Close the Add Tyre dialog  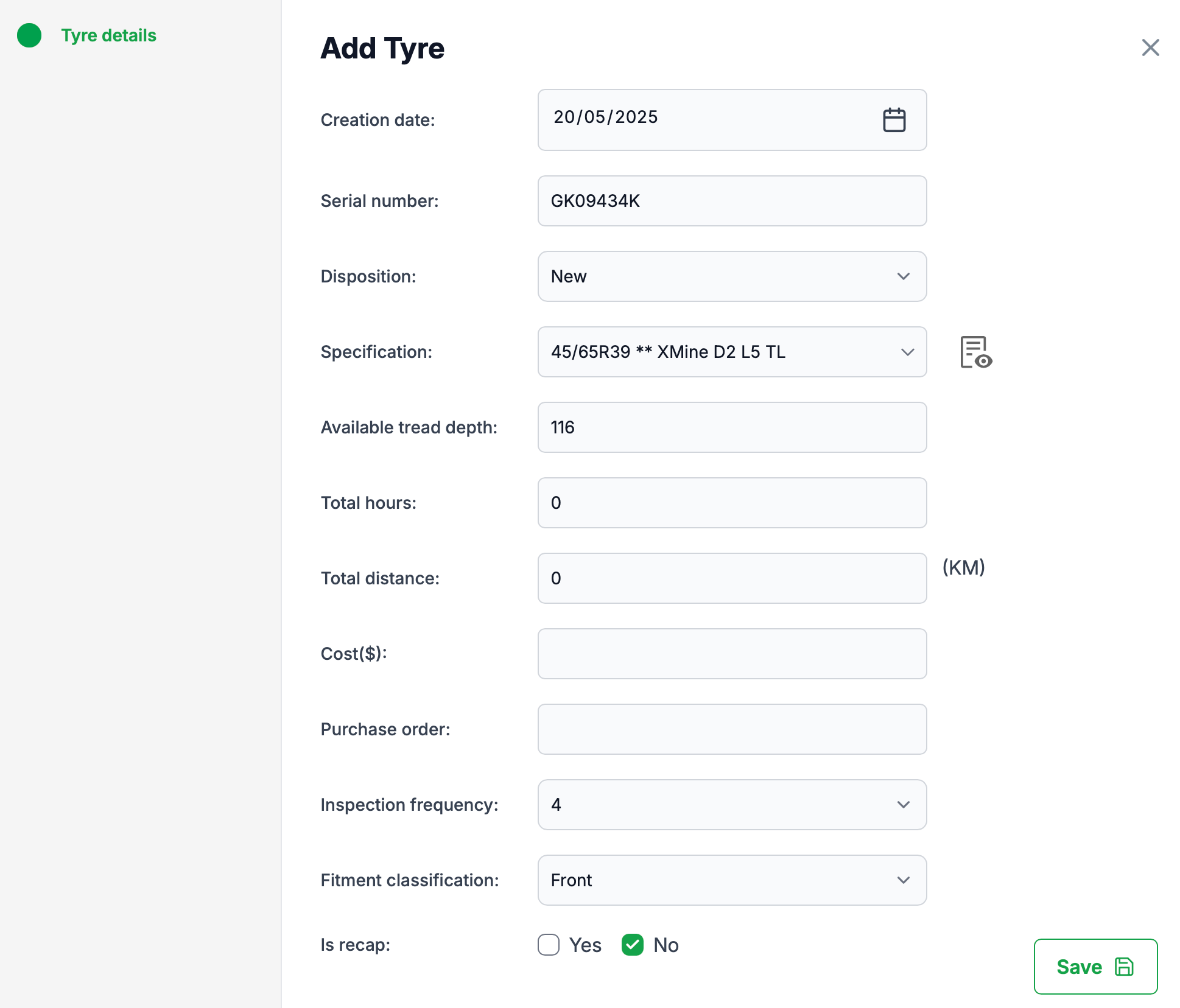click(1150, 47)
